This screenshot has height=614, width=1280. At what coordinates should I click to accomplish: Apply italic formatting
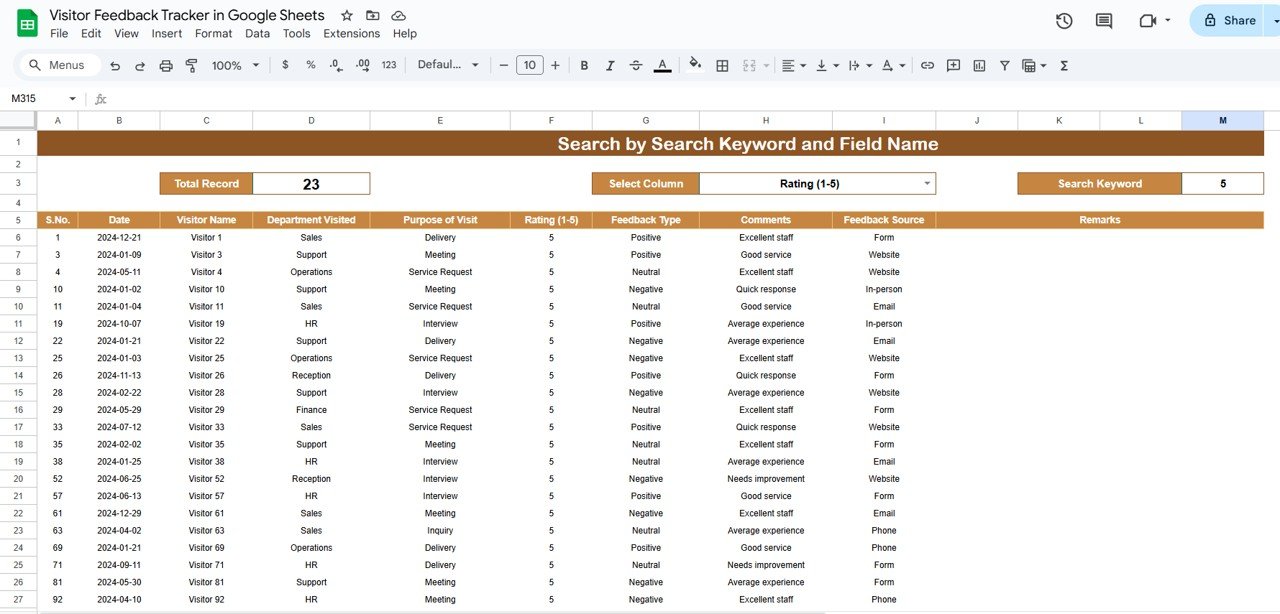610,65
